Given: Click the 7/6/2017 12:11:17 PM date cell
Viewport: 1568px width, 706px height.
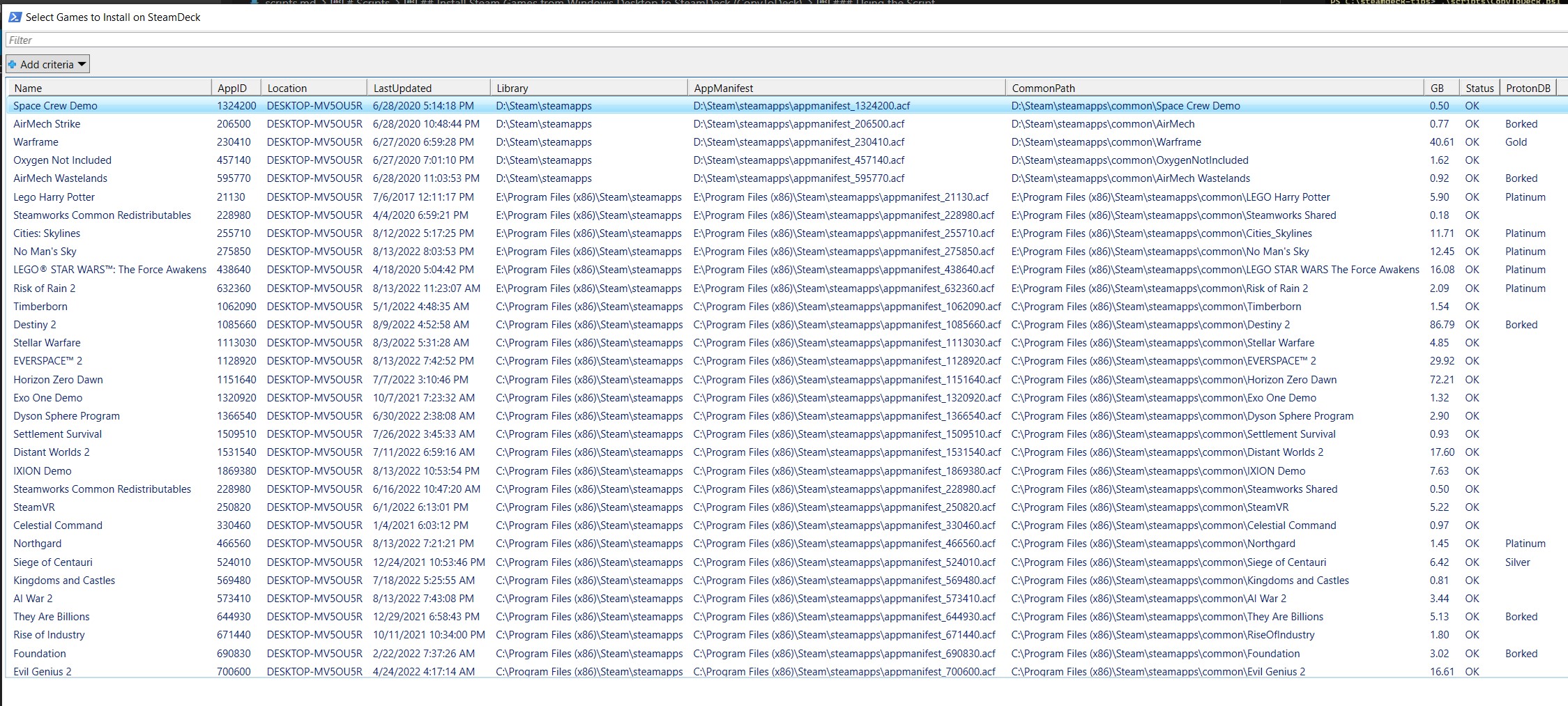Looking at the screenshot, I should pos(423,197).
